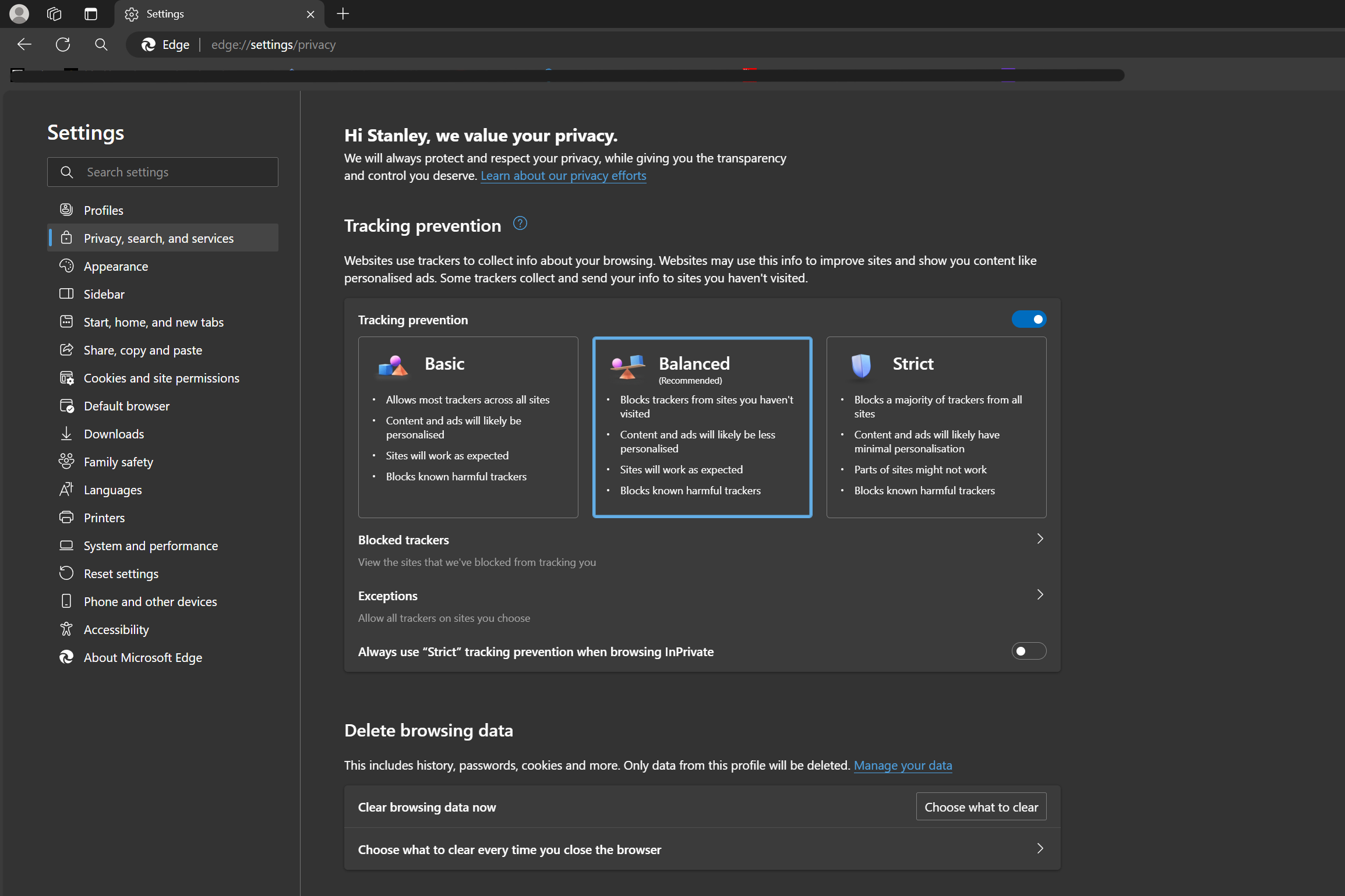Refresh the page with reload icon
The image size is (1345, 896).
(x=63, y=44)
